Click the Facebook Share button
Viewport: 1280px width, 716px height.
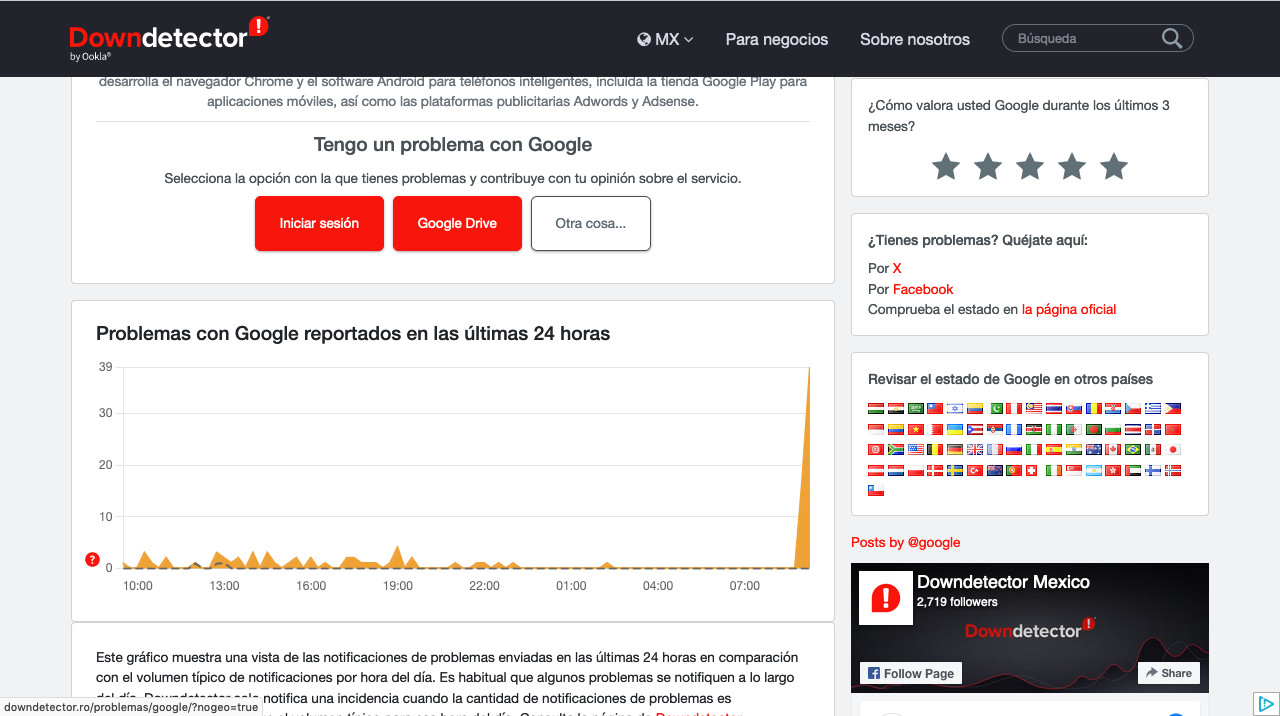click(1169, 673)
